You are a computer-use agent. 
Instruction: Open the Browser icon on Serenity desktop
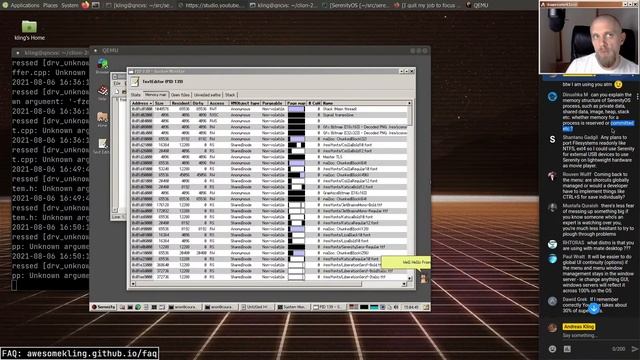pyautogui.click(x=102, y=64)
